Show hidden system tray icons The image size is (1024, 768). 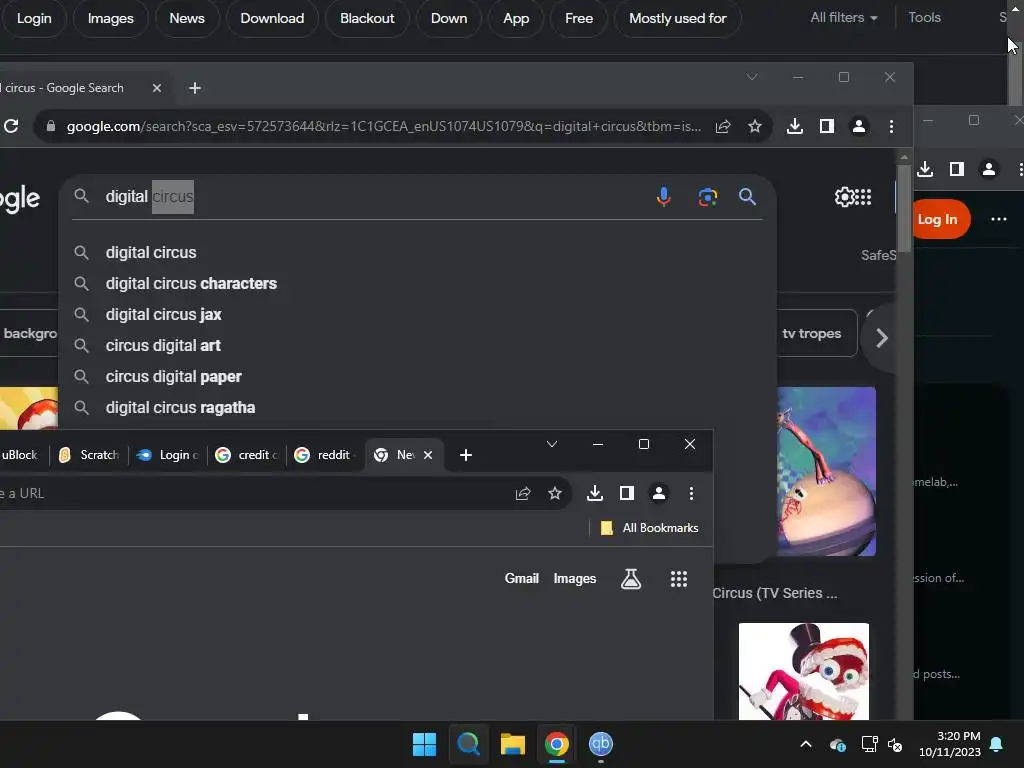point(806,744)
